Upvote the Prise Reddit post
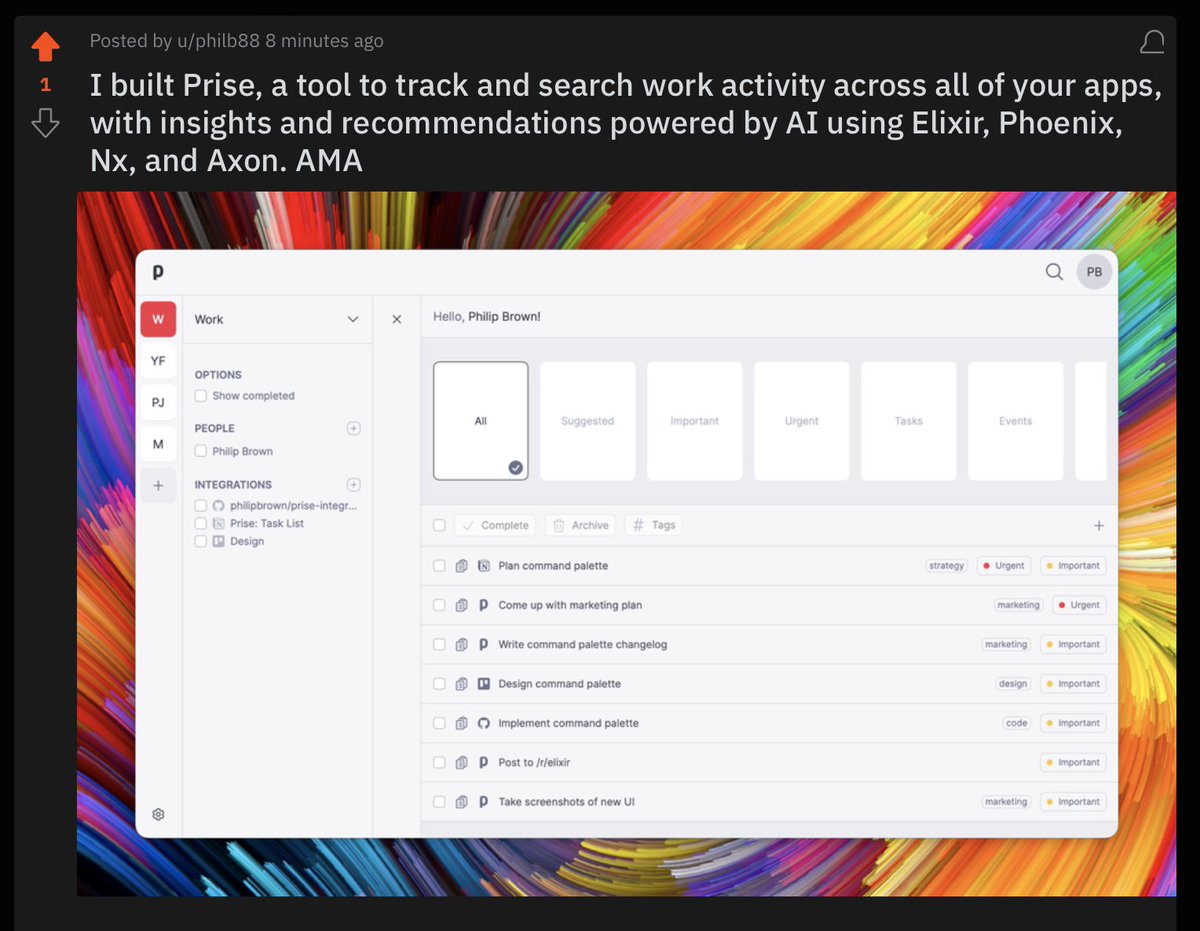1200x931 pixels. point(45,47)
